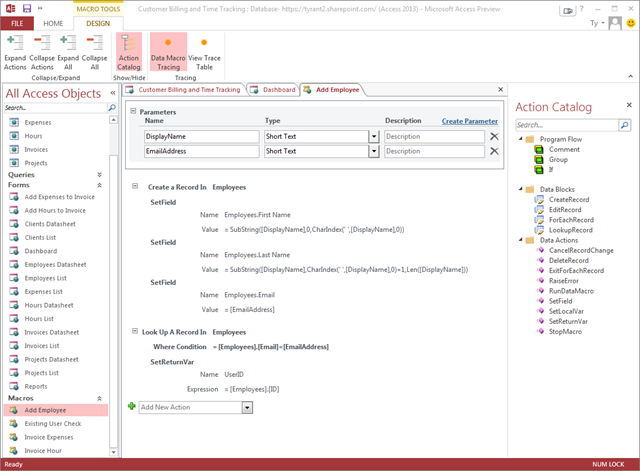Viewport: 640px width, 471px height.
Task: Open the Add Hours to Invoice form
Action: pos(55,211)
